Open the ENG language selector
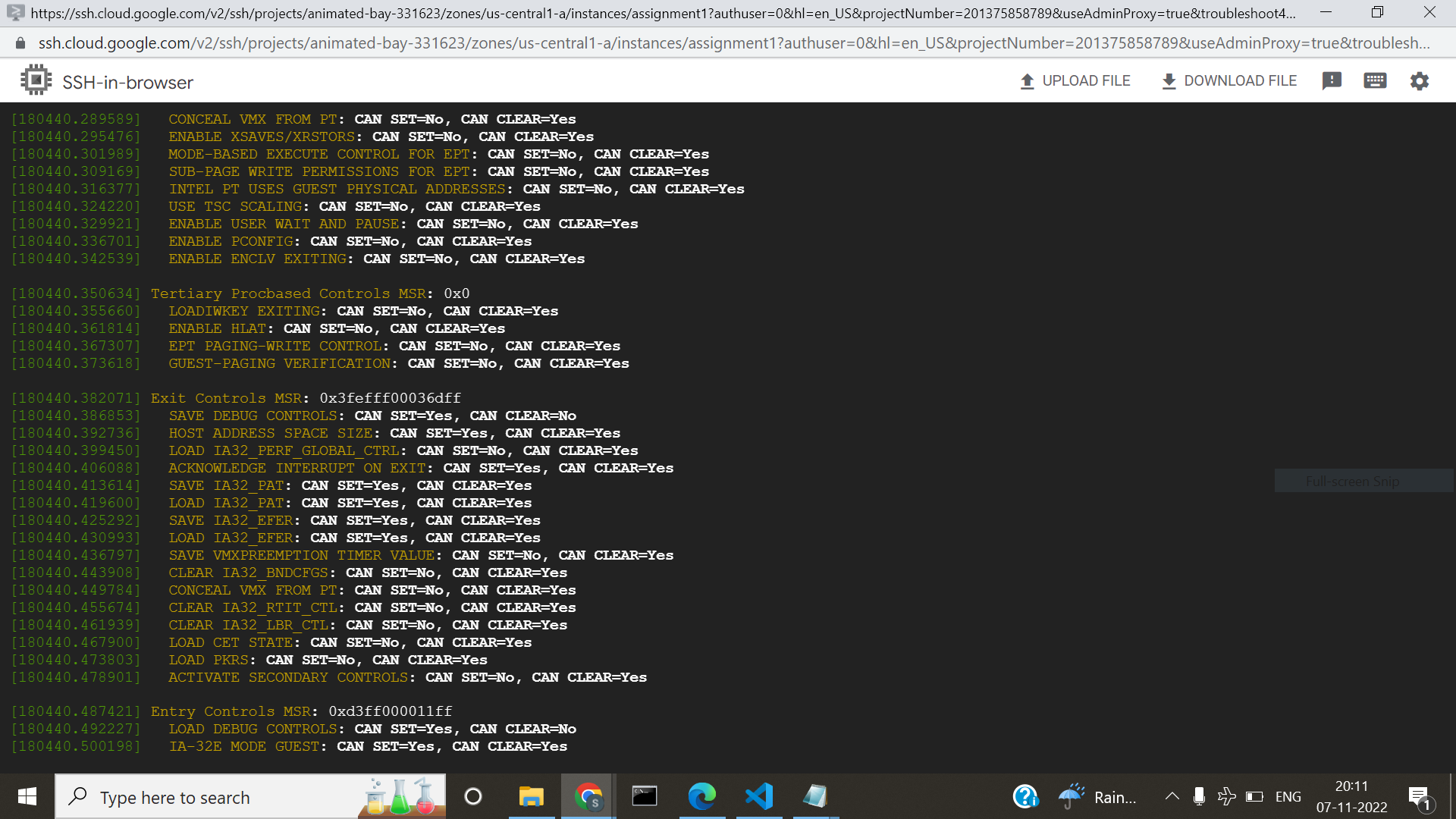Screen dimensions: 1456x819 coord(1288,796)
